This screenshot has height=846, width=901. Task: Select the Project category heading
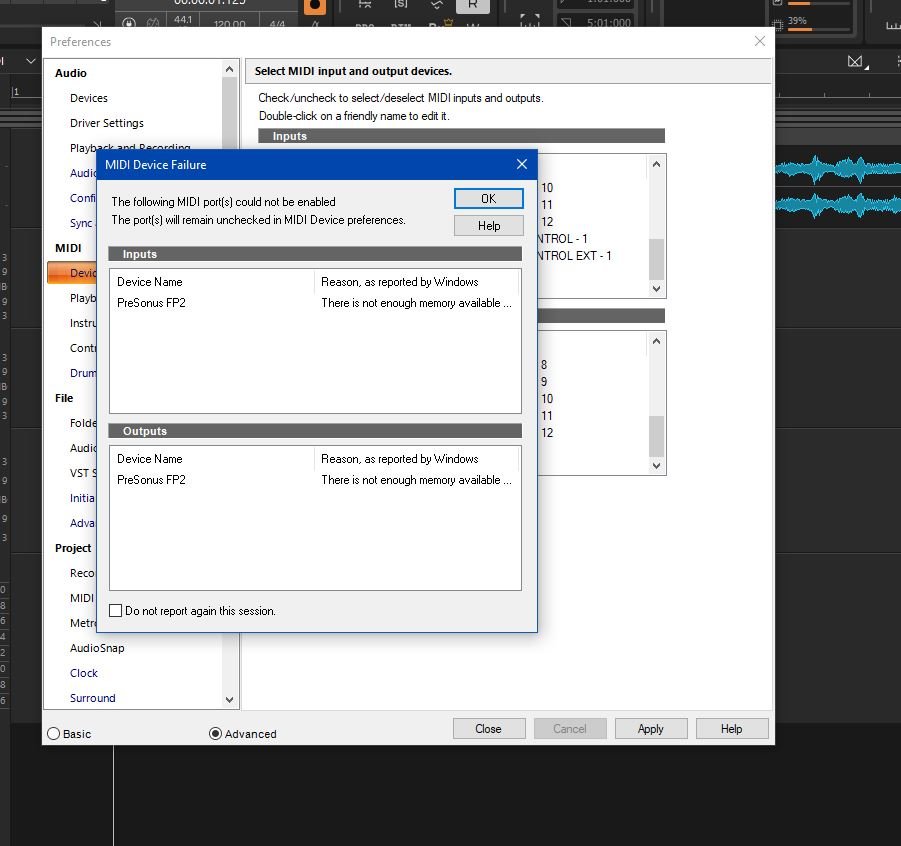(x=73, y=548)
